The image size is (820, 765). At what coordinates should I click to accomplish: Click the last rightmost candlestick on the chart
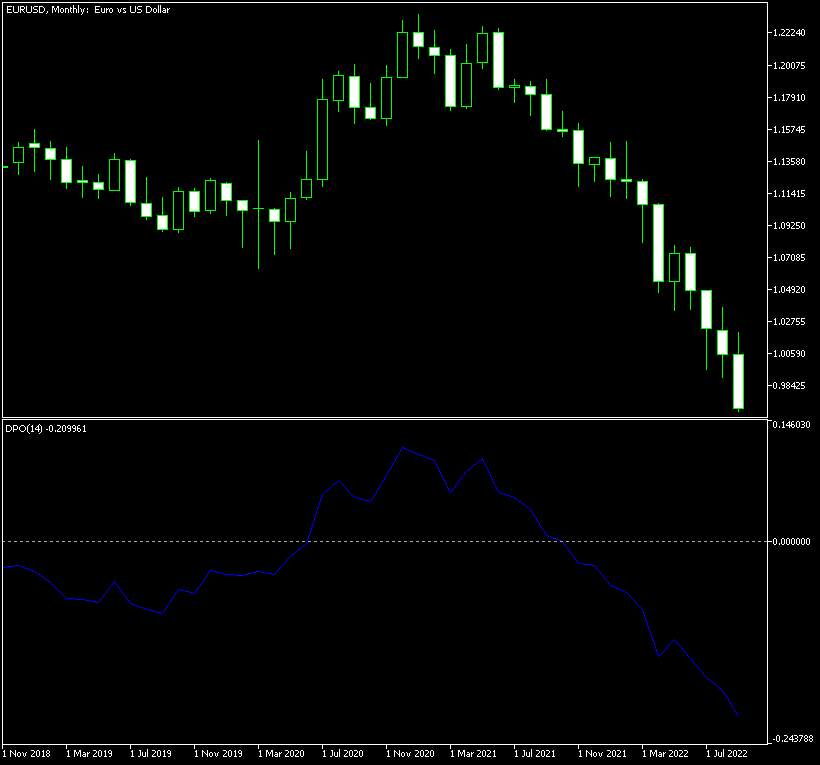point(738,381)
